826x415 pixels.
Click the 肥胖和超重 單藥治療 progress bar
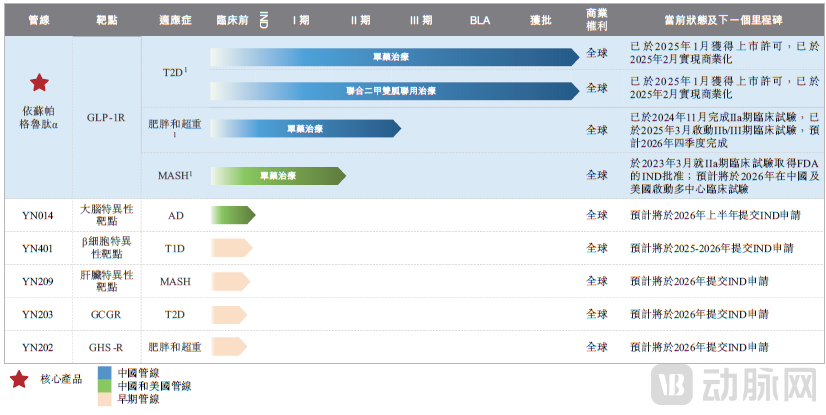coord(305,129)
